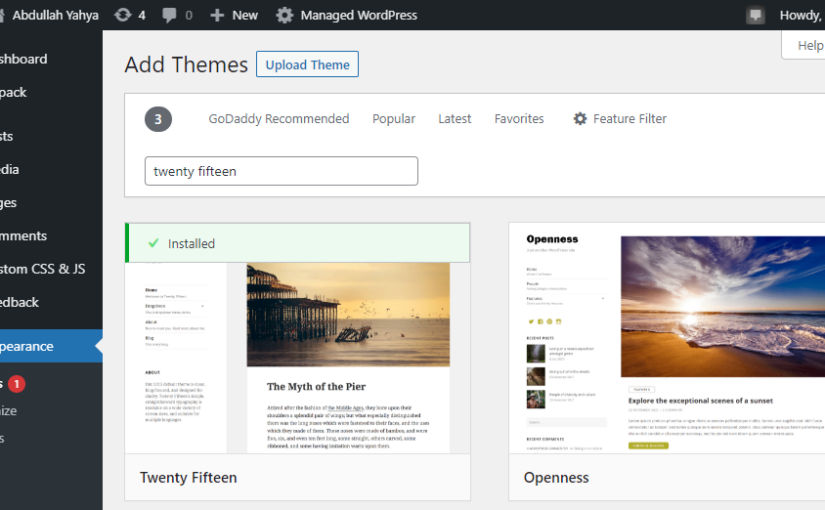Open the Help dropdown tab
825x510 pixels.
tap(803, 45)
